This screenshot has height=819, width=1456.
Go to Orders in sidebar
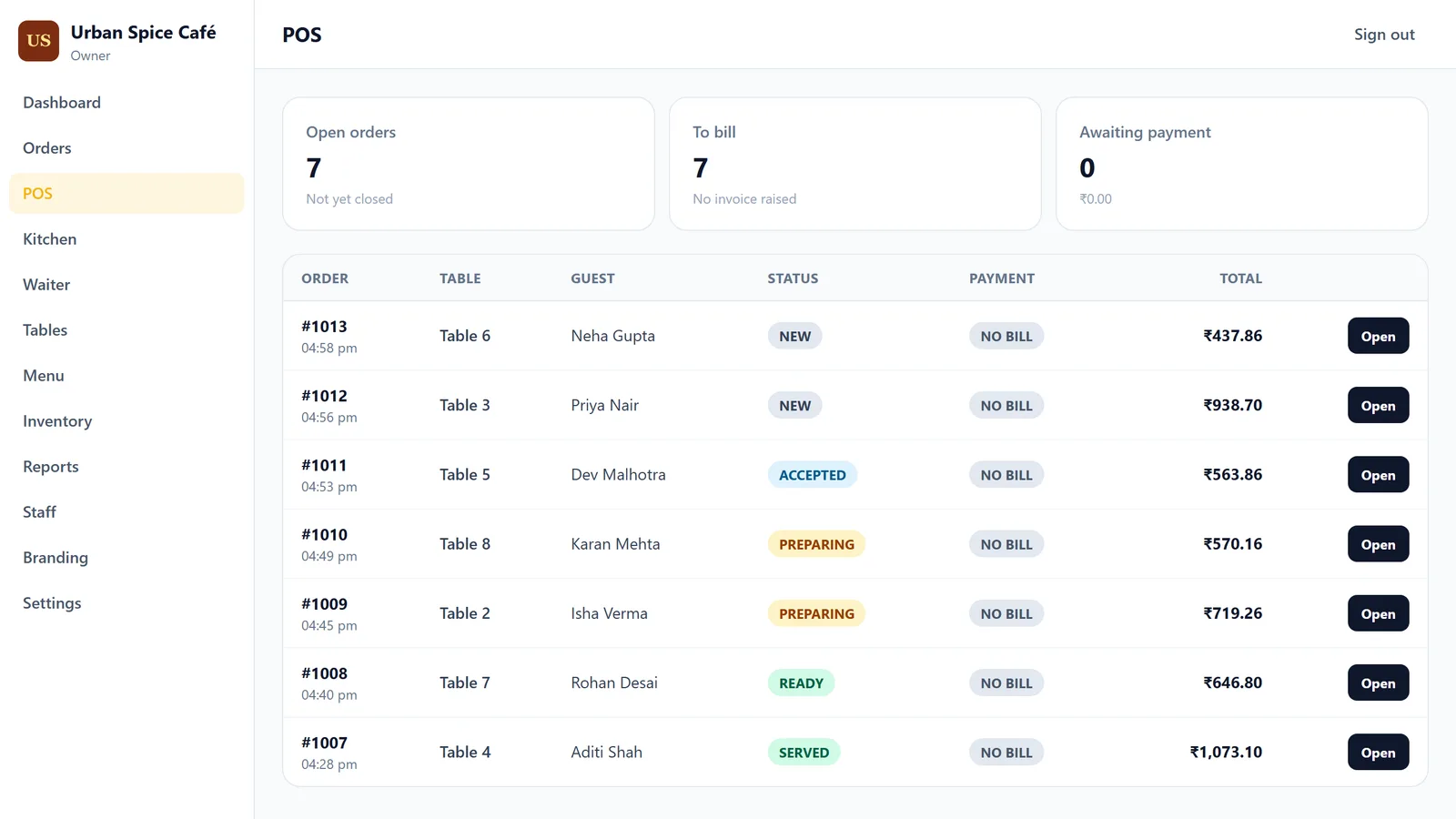point(126,148)
